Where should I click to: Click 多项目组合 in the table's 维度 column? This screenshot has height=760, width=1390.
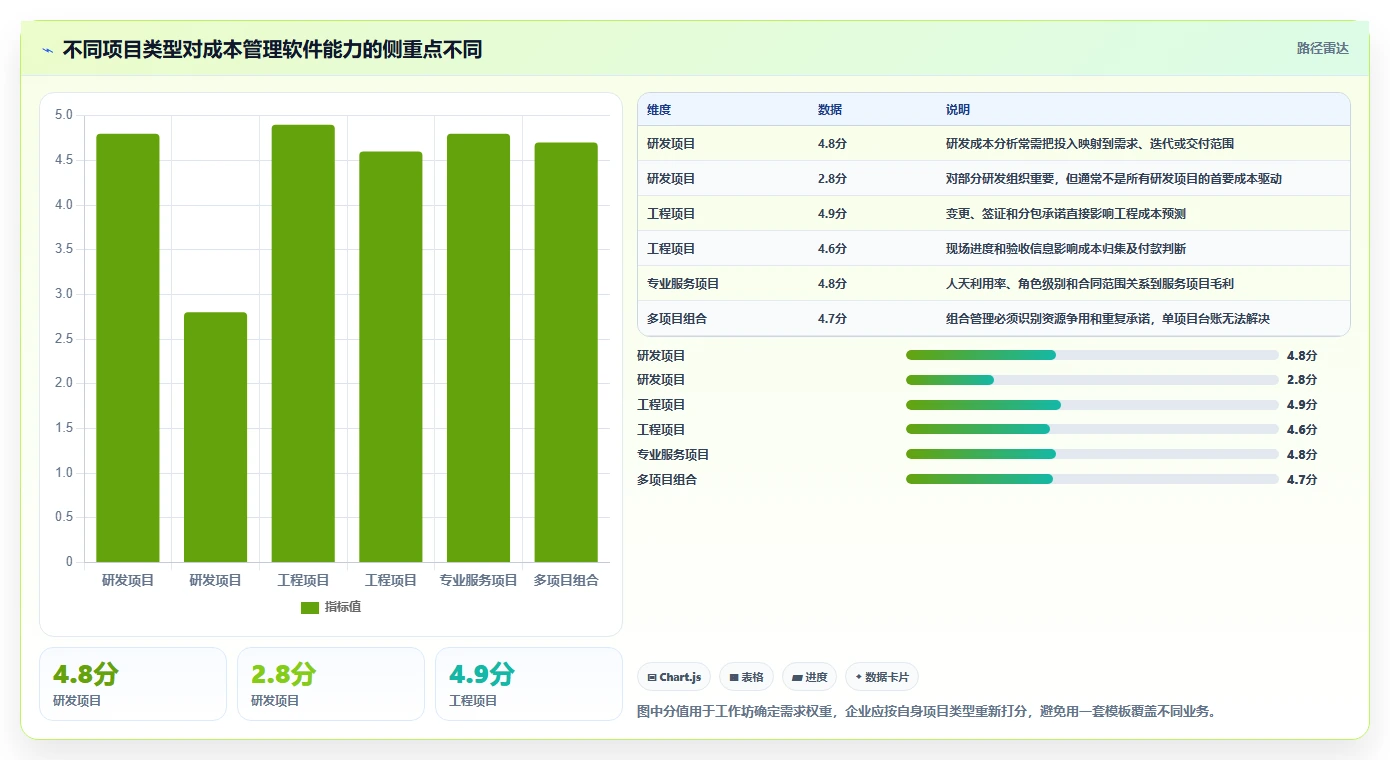(x=677, y=319)
